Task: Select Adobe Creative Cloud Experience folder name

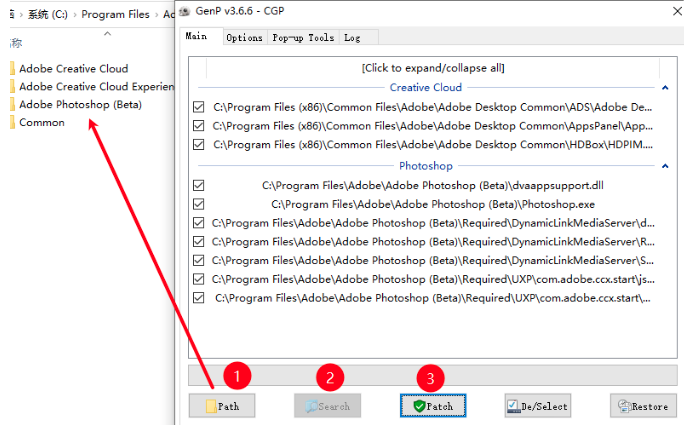Action: coord(96,86)
